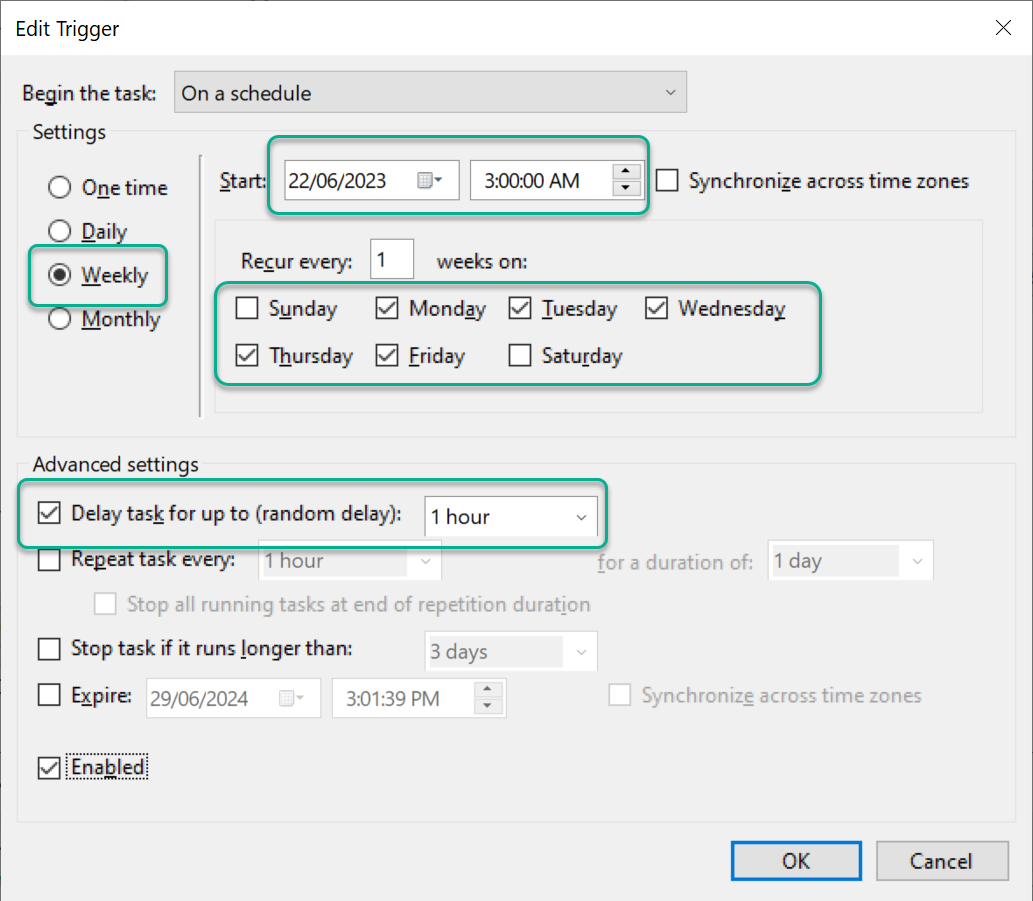Check the Saturday checkbox

[519, 356]
